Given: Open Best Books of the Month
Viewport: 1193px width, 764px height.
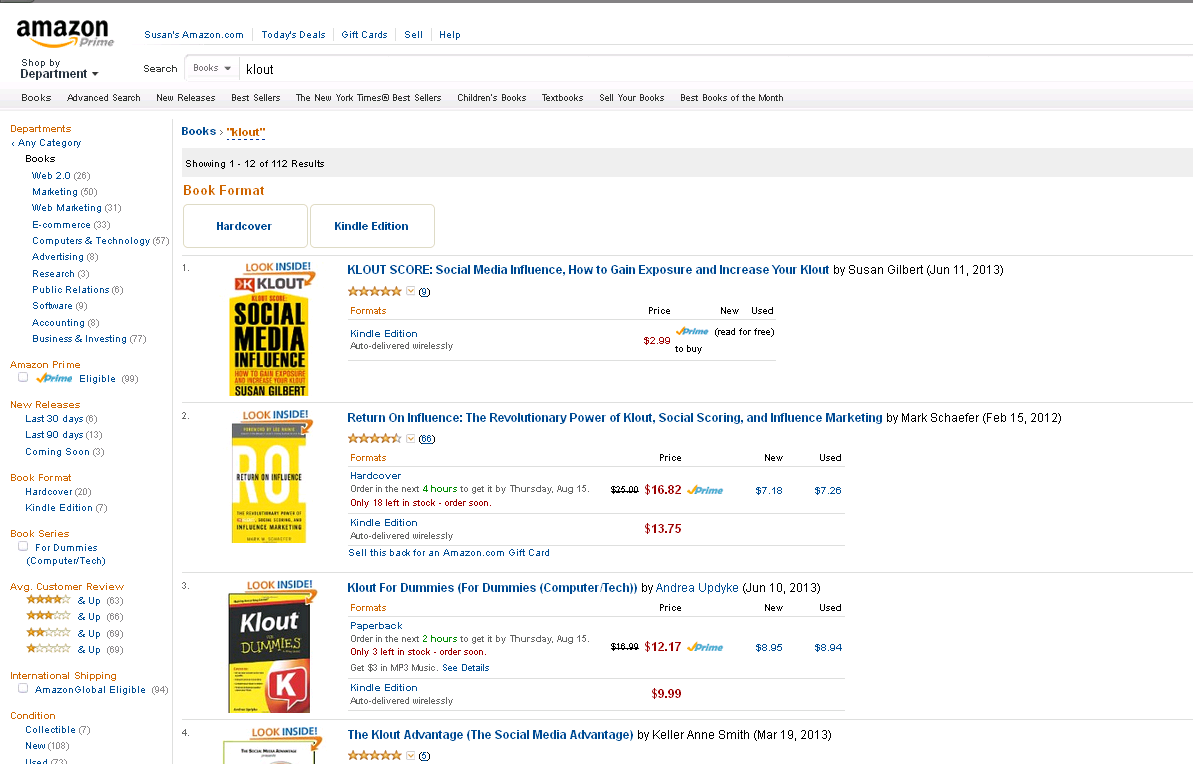Looking at the screenshot, I should pyautogui.click(x=732, y=98).
